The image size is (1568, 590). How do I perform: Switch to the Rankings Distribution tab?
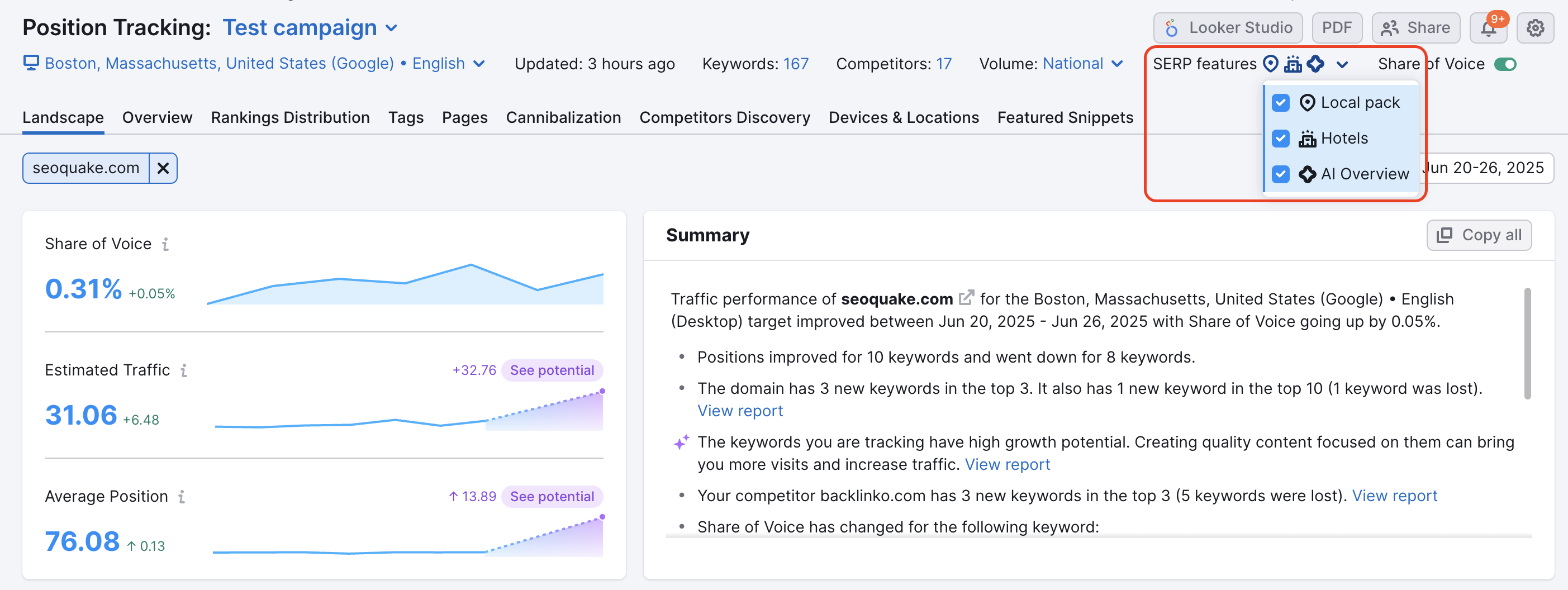click(289, 117)
